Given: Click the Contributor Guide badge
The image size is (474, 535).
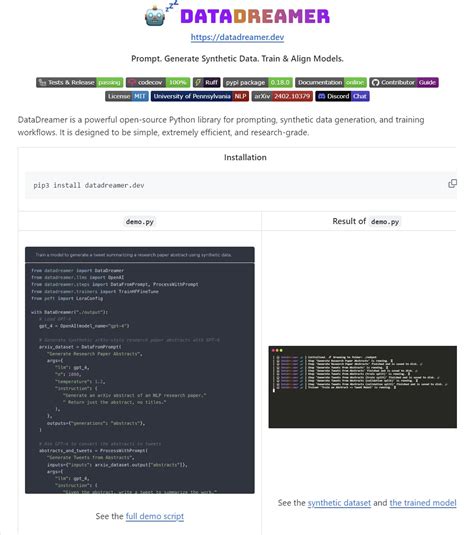Looking at the screenshot, I should (x=404, y=83).
